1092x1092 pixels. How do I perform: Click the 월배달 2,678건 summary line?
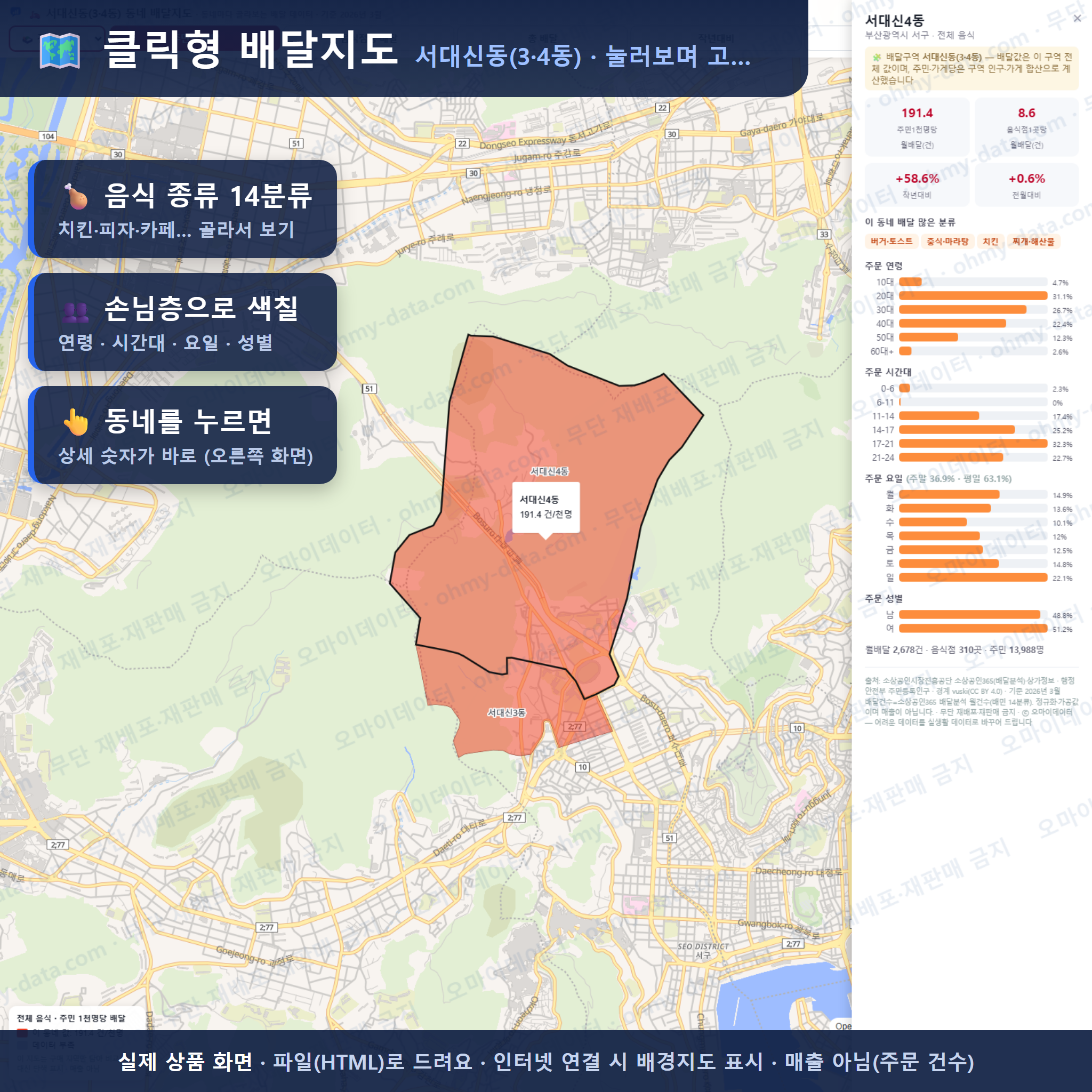[x=954, y=650]
